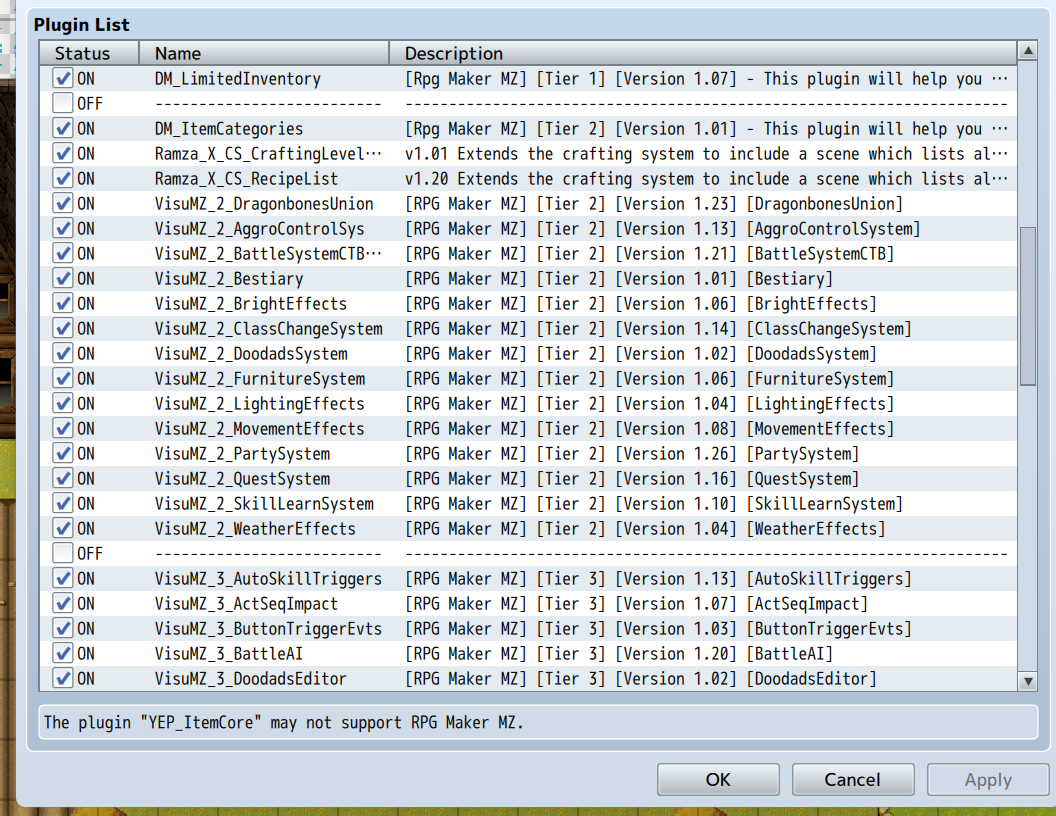Click the Description column header
The image size is (1056, 816).
[703, 53]
